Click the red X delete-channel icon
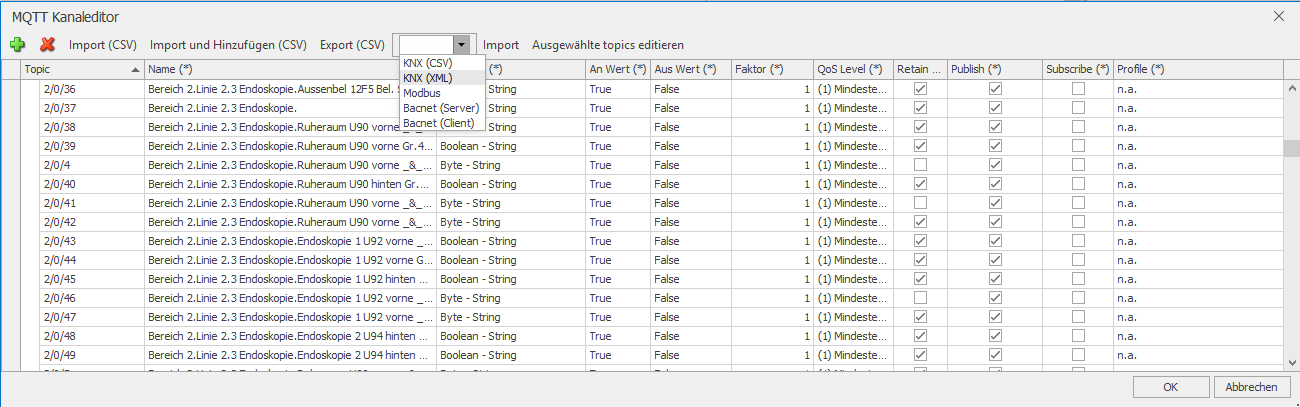Screen dimensions: 1300x407 pyautogui.click(x=47, y=45)
